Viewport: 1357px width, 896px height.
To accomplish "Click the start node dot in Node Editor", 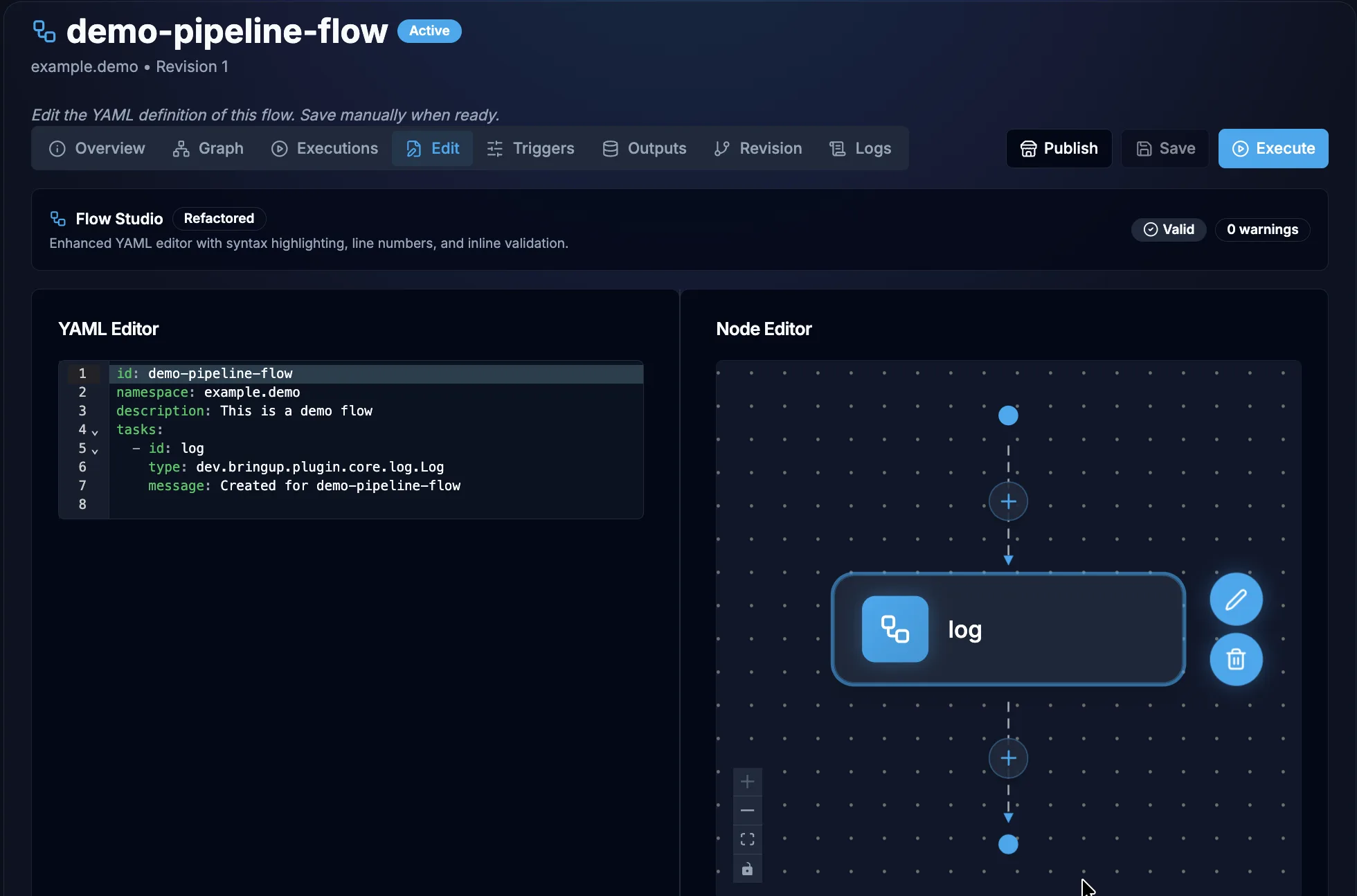I will pyautogui.click(x=1008, y=415).
